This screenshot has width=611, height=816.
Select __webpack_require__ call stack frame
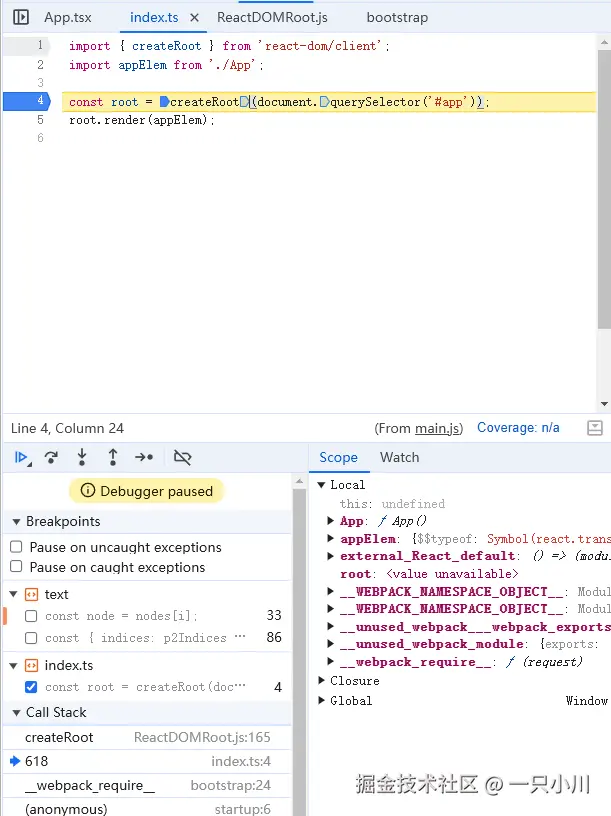pos(147,785)
